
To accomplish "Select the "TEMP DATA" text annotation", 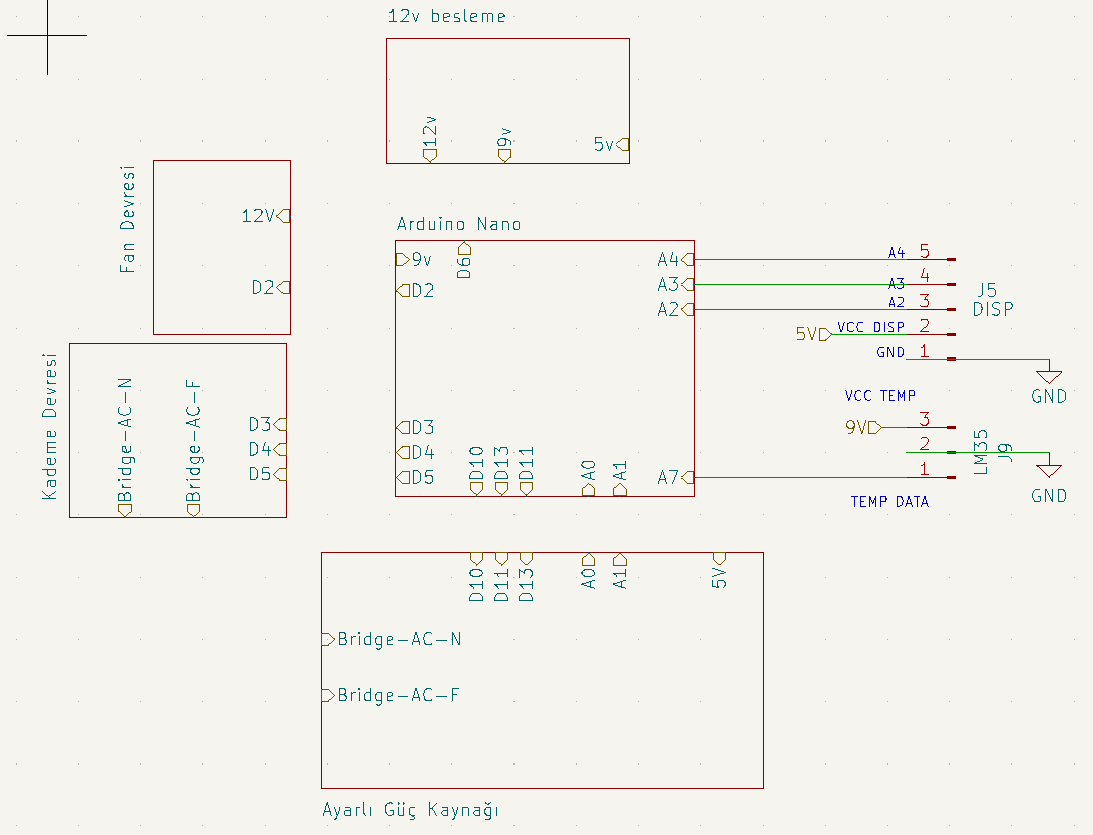I will 889,502.
